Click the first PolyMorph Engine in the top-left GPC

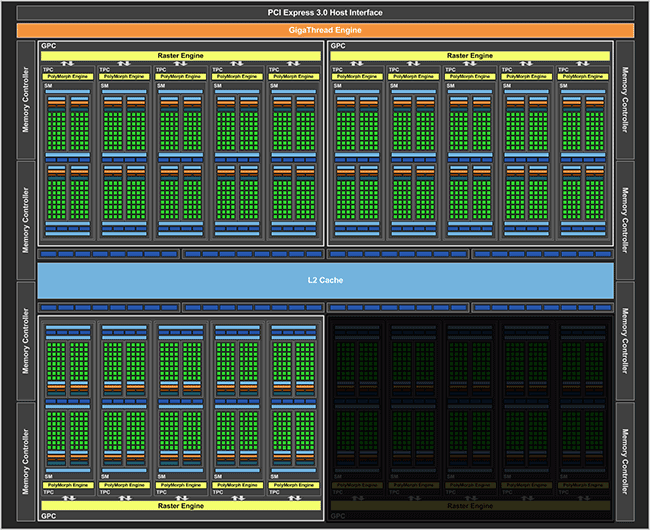click(x=69, y=76)
